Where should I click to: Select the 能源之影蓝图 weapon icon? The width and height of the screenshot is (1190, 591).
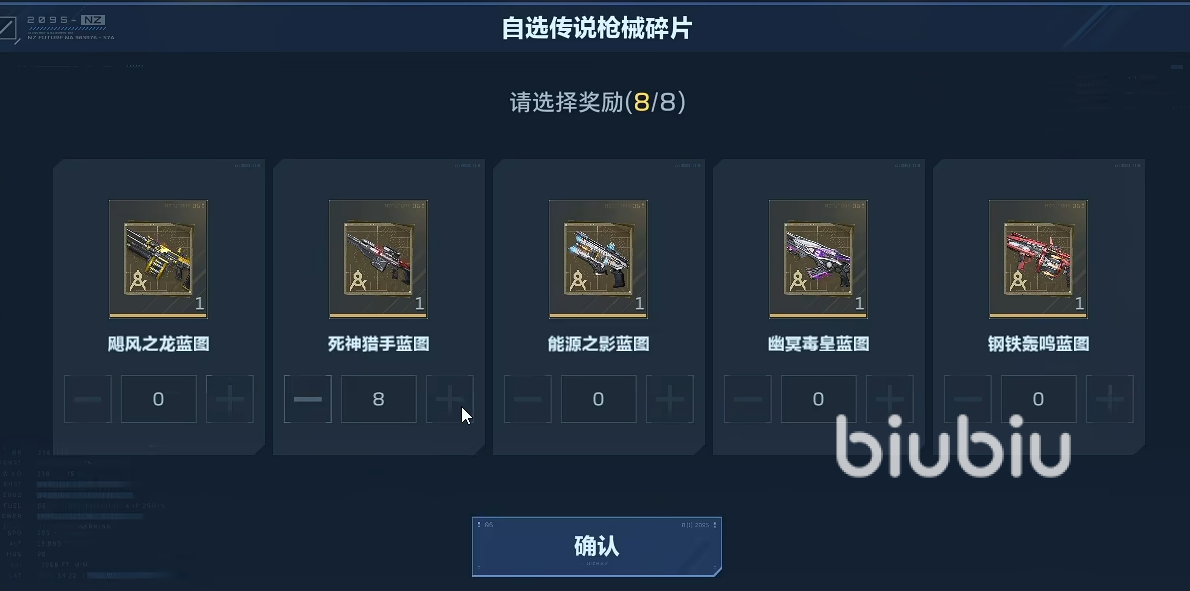coord(598,259)
